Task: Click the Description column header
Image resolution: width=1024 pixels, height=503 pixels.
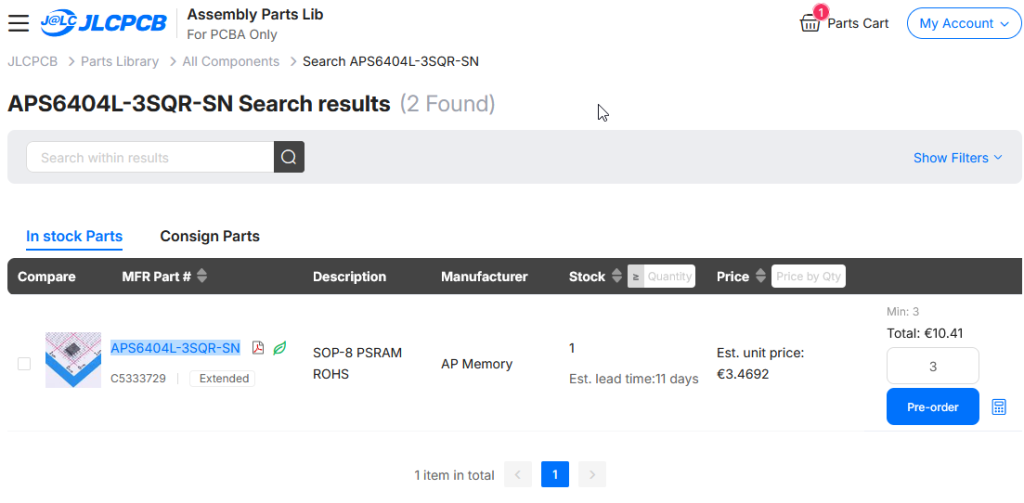Action: [349, 276]
